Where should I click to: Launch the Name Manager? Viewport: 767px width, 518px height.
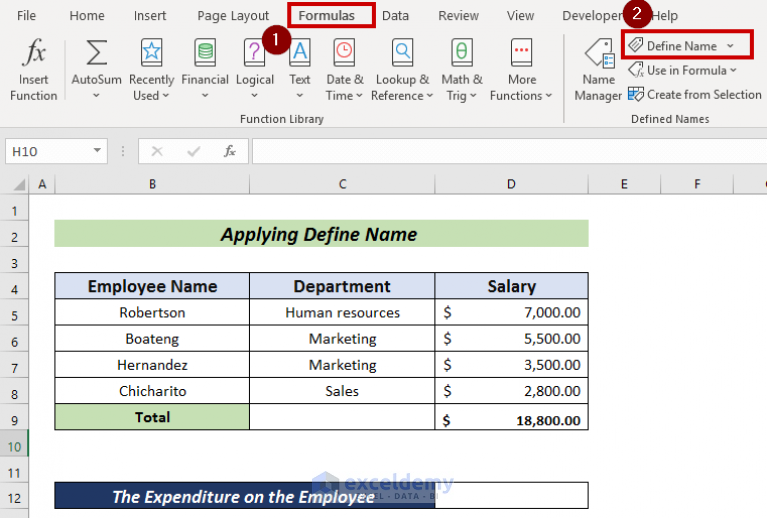click(x=598, y=69)
